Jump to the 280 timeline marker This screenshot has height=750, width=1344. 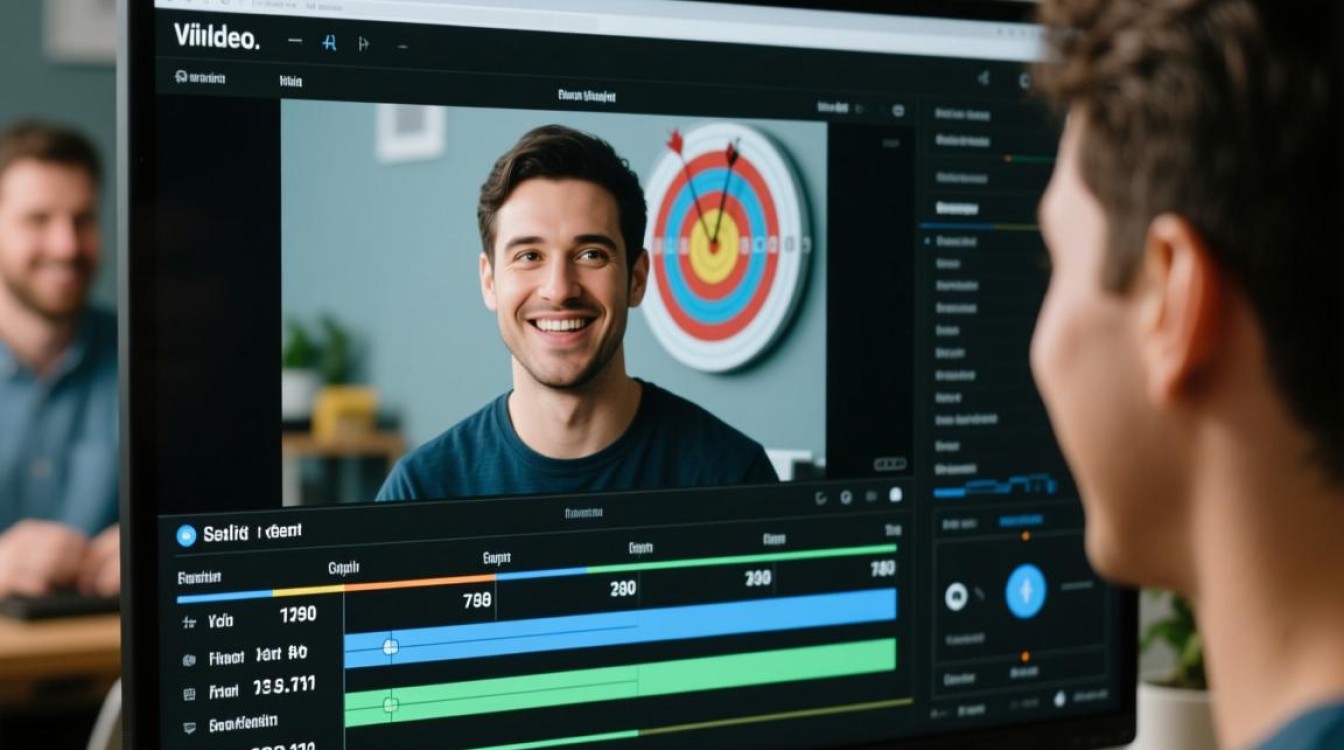point(623,589)
